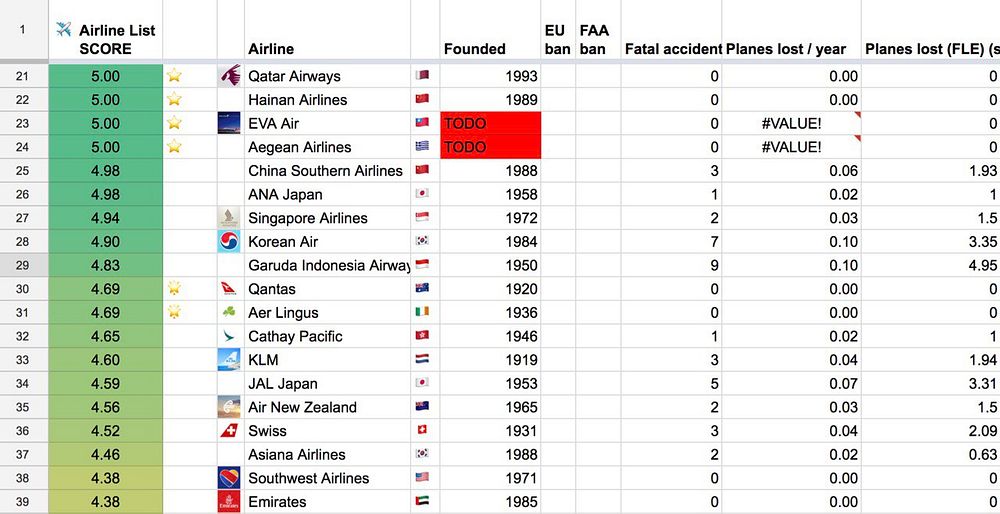Screen dimensions: 1000x514
Task: Click the Cathay Pacific logo icon
Action: [230, 336]
